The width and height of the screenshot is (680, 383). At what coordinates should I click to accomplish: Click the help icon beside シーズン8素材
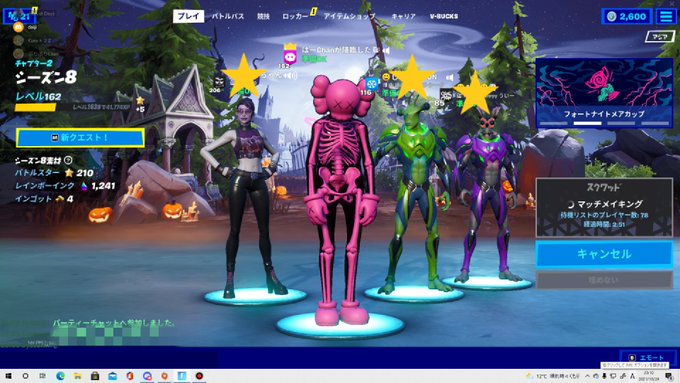coord(68,160)
